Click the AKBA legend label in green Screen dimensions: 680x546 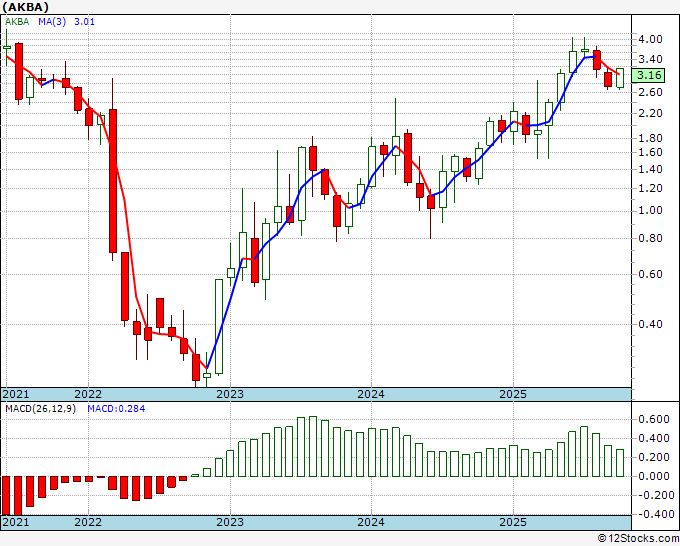(17, 22)
